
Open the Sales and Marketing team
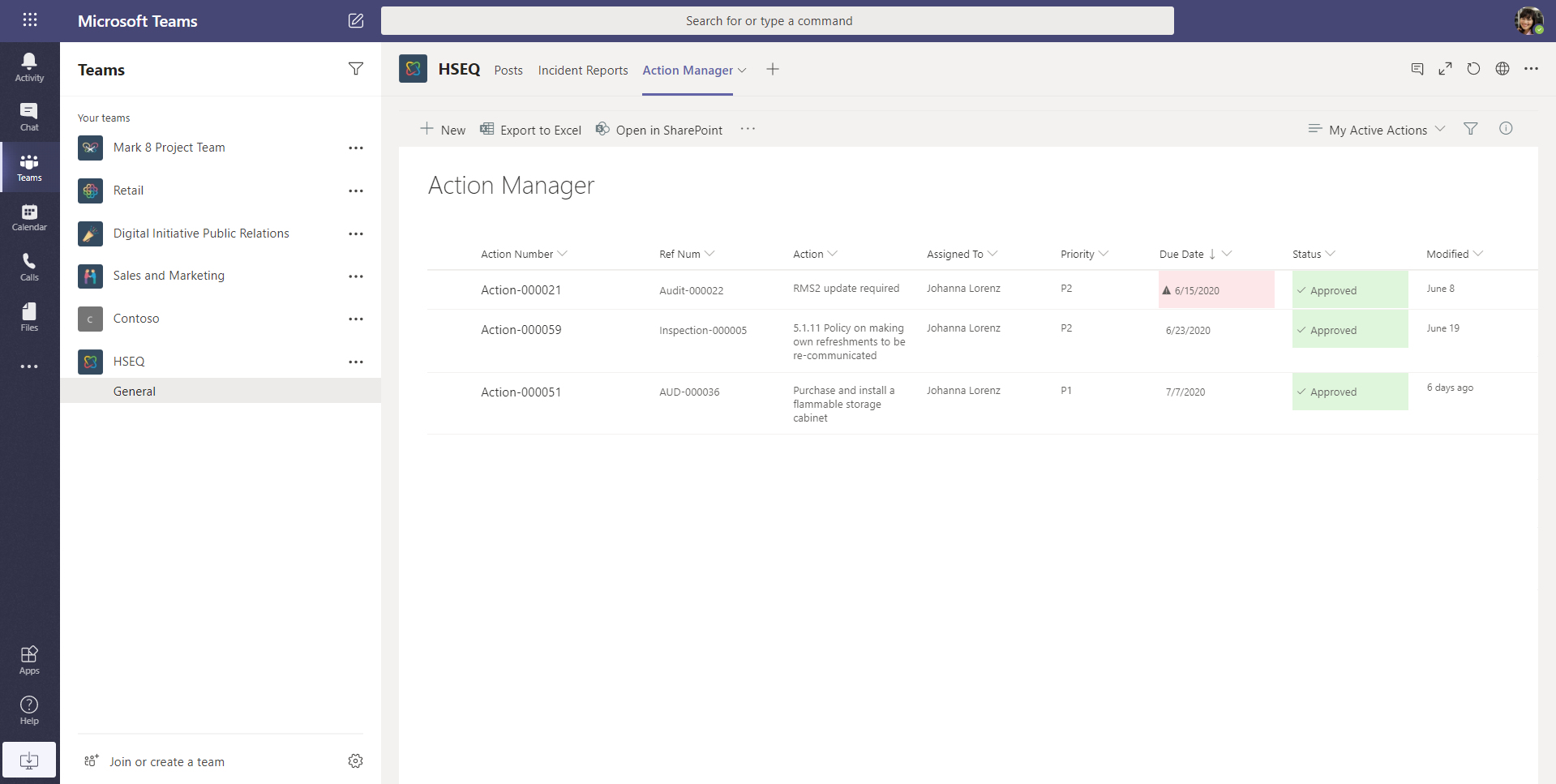pos(169,276)
